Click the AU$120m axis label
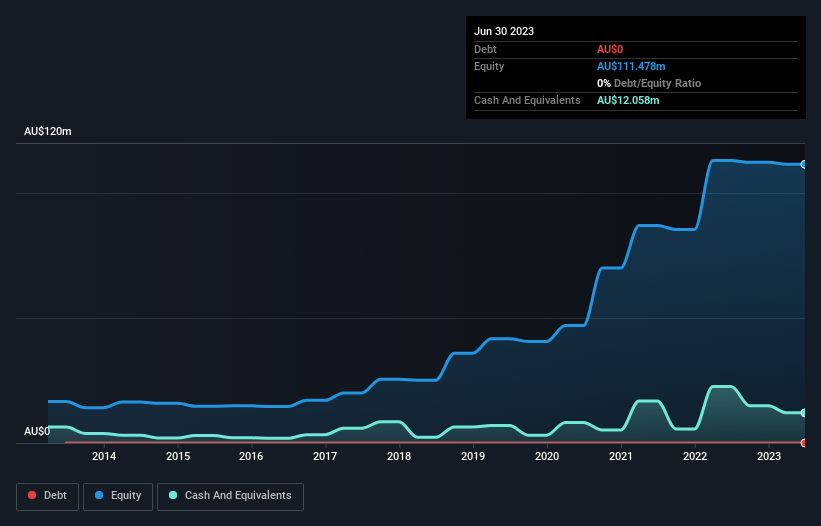821x526 pixels. point(48,131)
